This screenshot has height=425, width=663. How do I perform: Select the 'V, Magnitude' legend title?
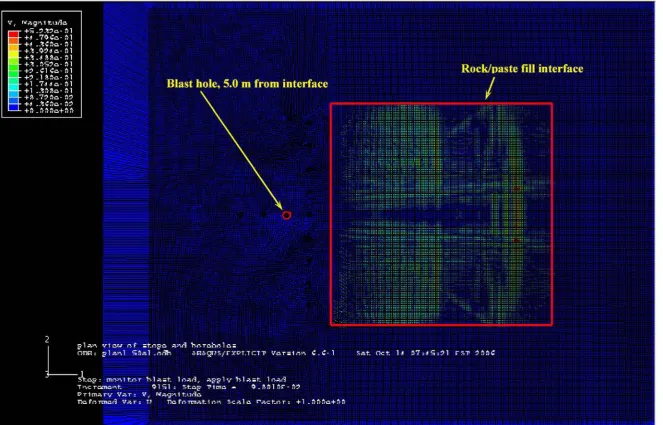coord(37,23)
